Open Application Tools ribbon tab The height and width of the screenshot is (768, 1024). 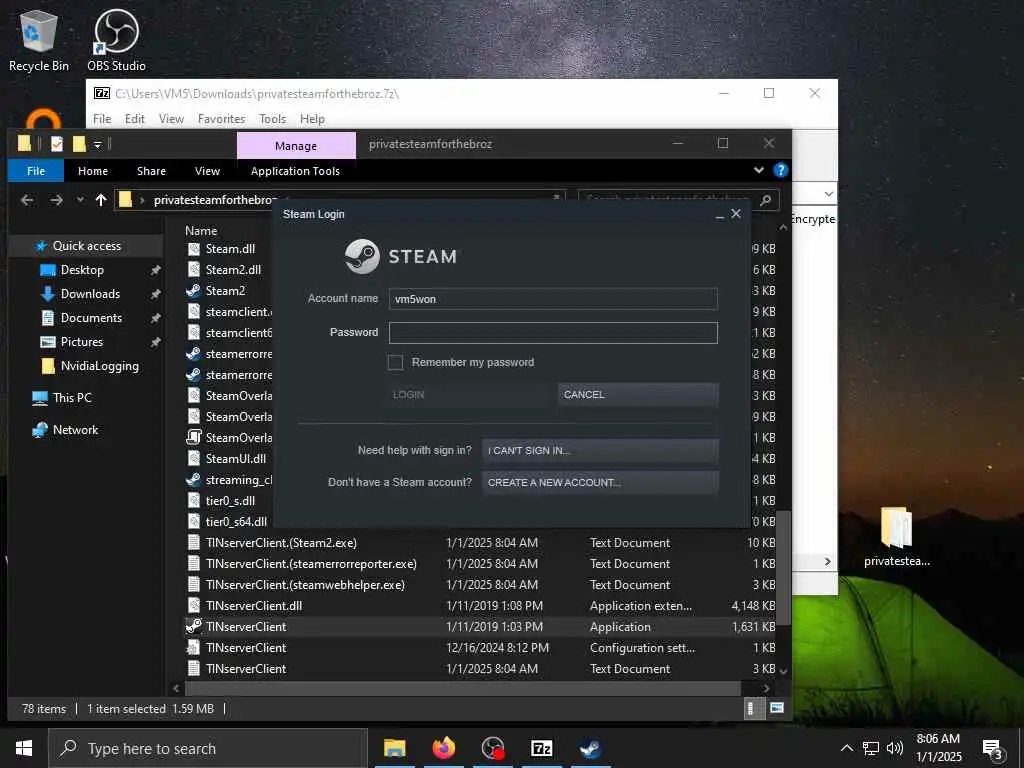[295, 170]
